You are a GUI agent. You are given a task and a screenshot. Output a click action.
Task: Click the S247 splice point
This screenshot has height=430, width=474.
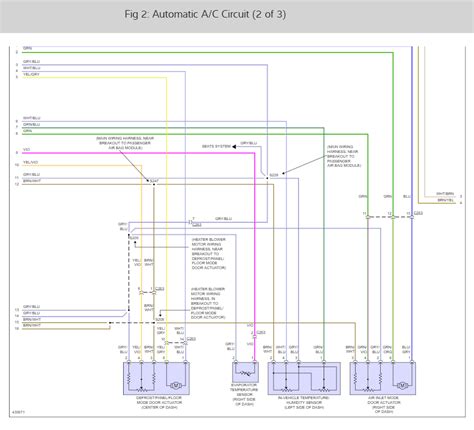pyautogui.click(x=154, y=184)
